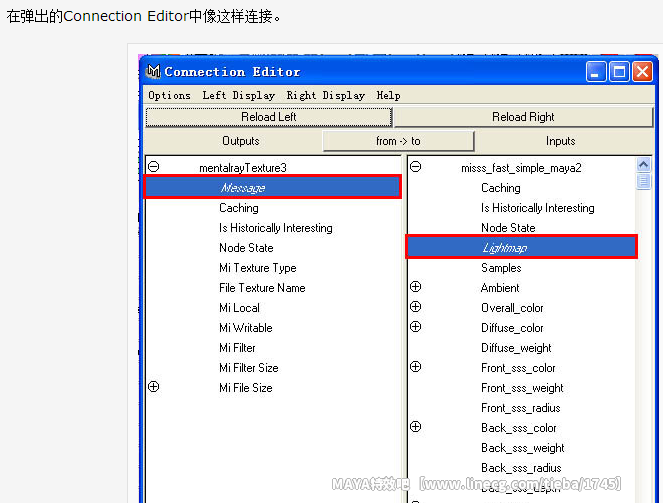Select the Mi Filter attribute
This screenshot has width=663, height=503.
[237, 348]
